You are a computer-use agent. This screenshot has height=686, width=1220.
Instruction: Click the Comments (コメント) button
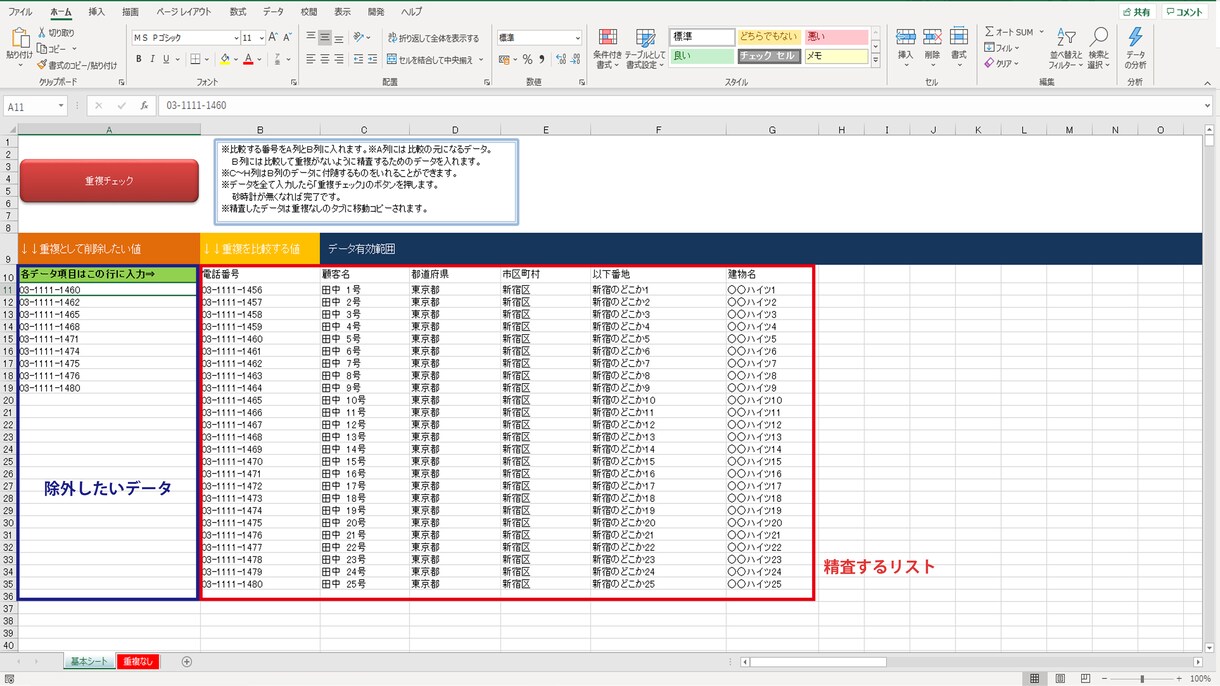pos(1185,12)
